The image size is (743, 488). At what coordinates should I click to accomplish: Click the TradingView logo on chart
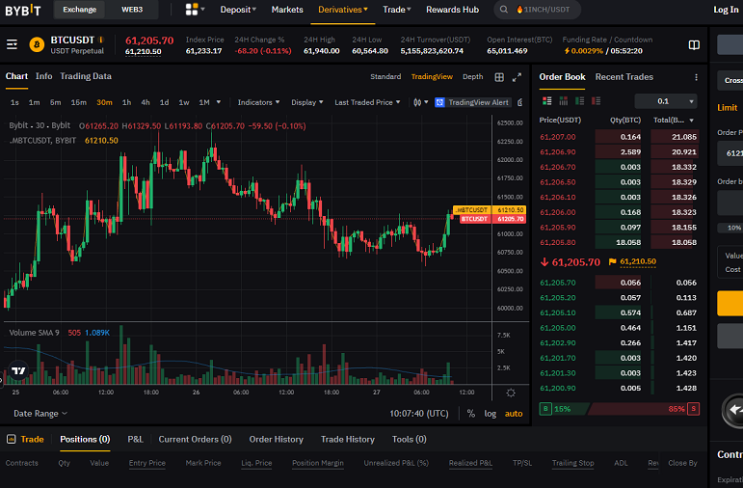pos(18,371)
